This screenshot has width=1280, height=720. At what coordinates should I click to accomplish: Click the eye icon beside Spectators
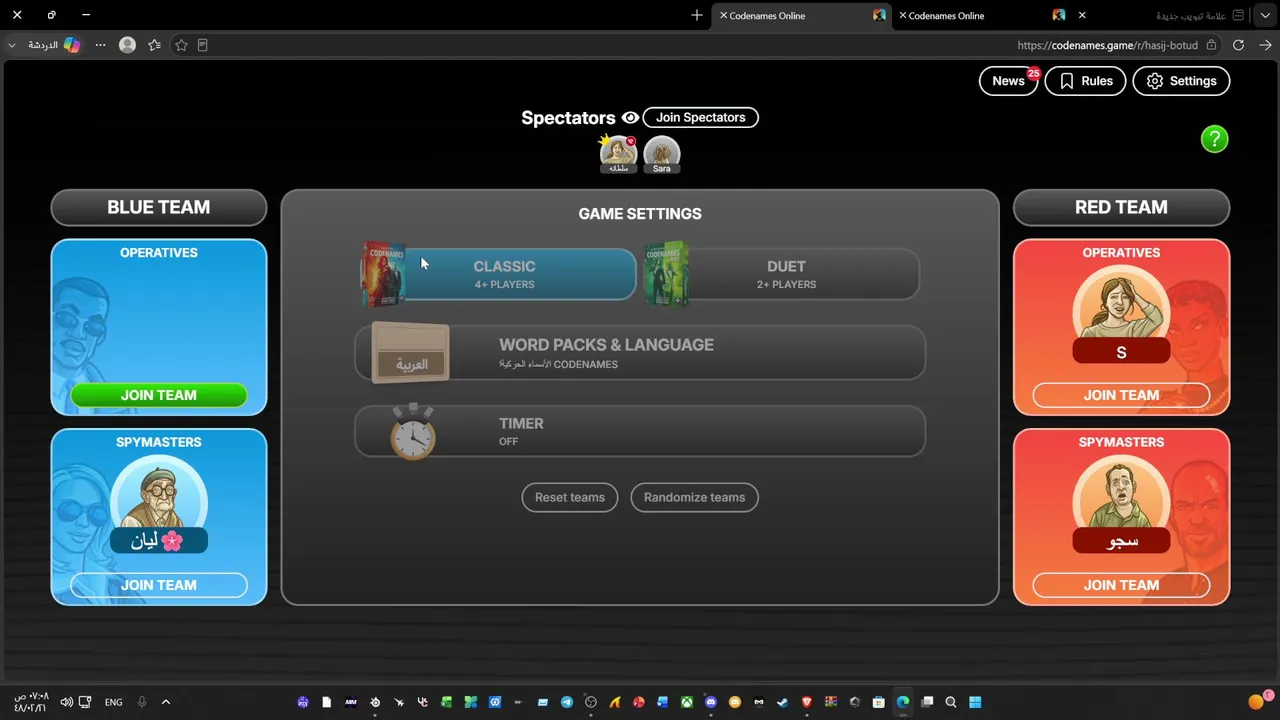[630, 118]
